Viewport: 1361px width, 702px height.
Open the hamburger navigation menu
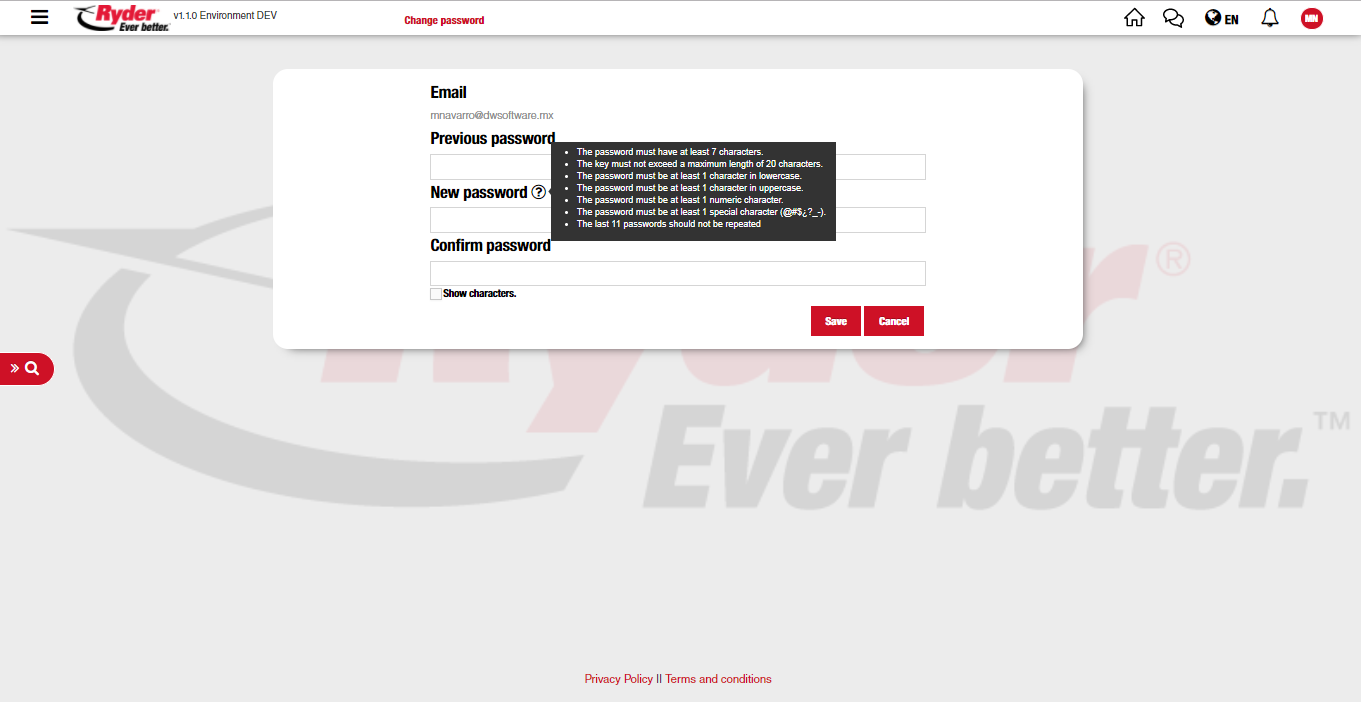[39, 17]
